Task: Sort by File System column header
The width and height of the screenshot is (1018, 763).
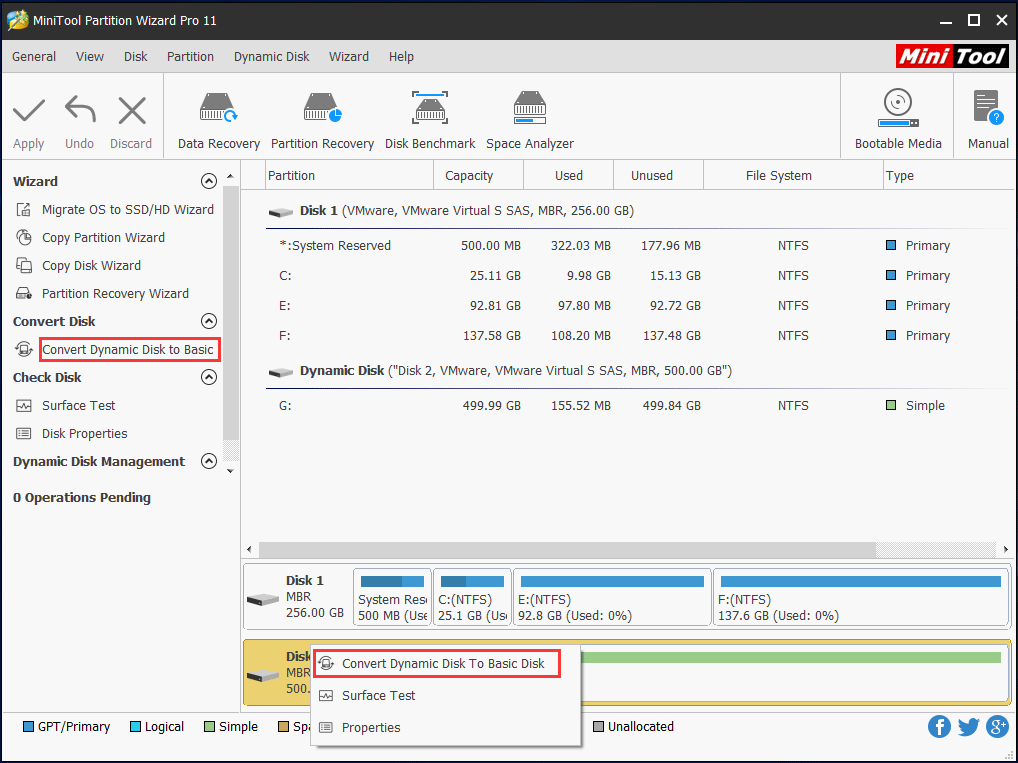Action: point(793,175)
